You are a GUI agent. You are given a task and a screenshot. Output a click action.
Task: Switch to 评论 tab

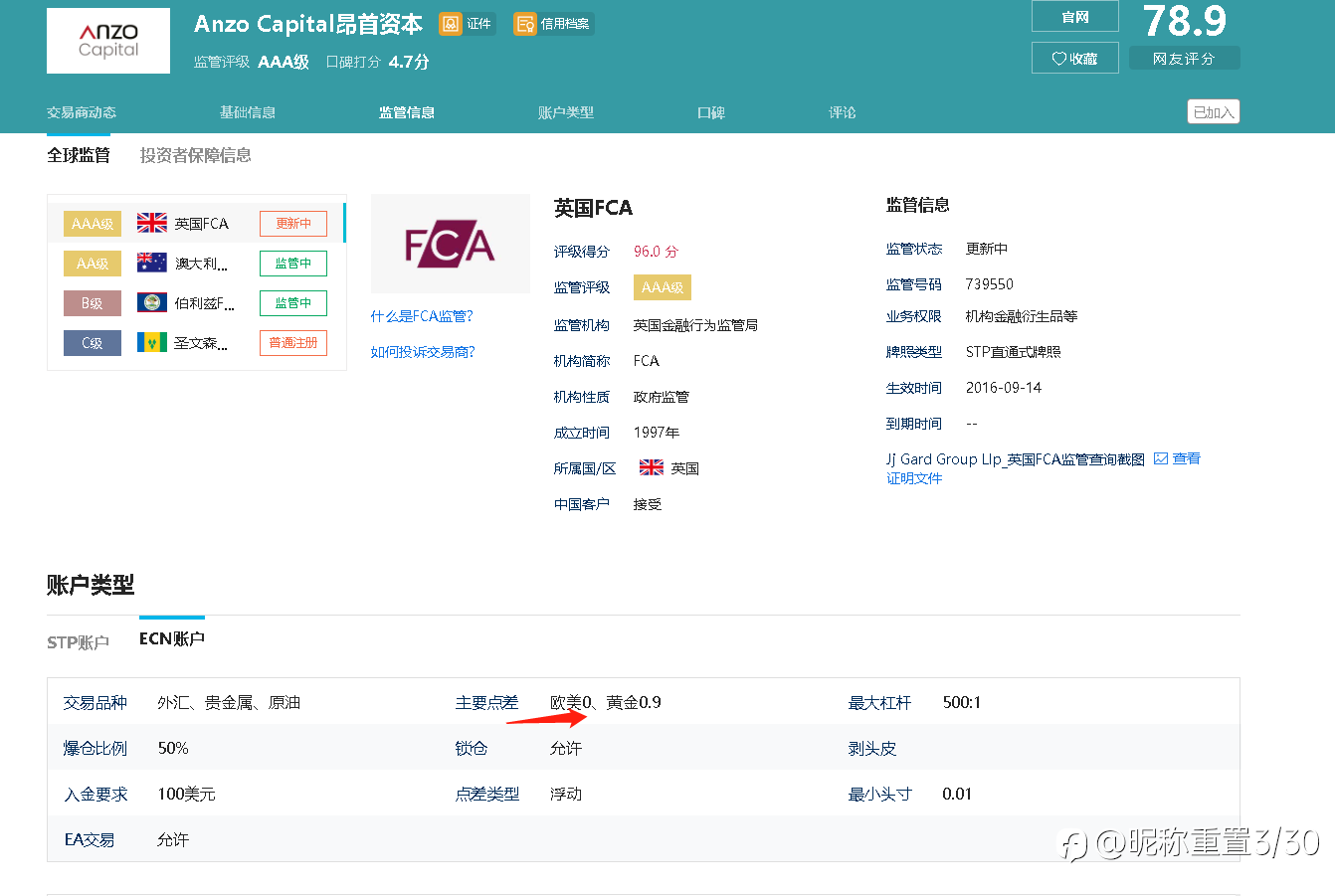click(x=843, y=112)
